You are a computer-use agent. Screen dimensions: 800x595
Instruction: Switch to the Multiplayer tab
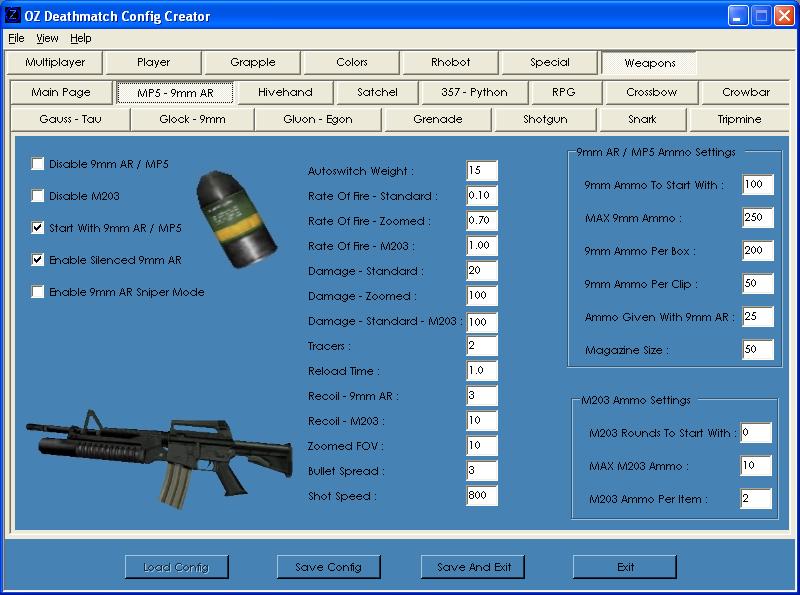55,62
